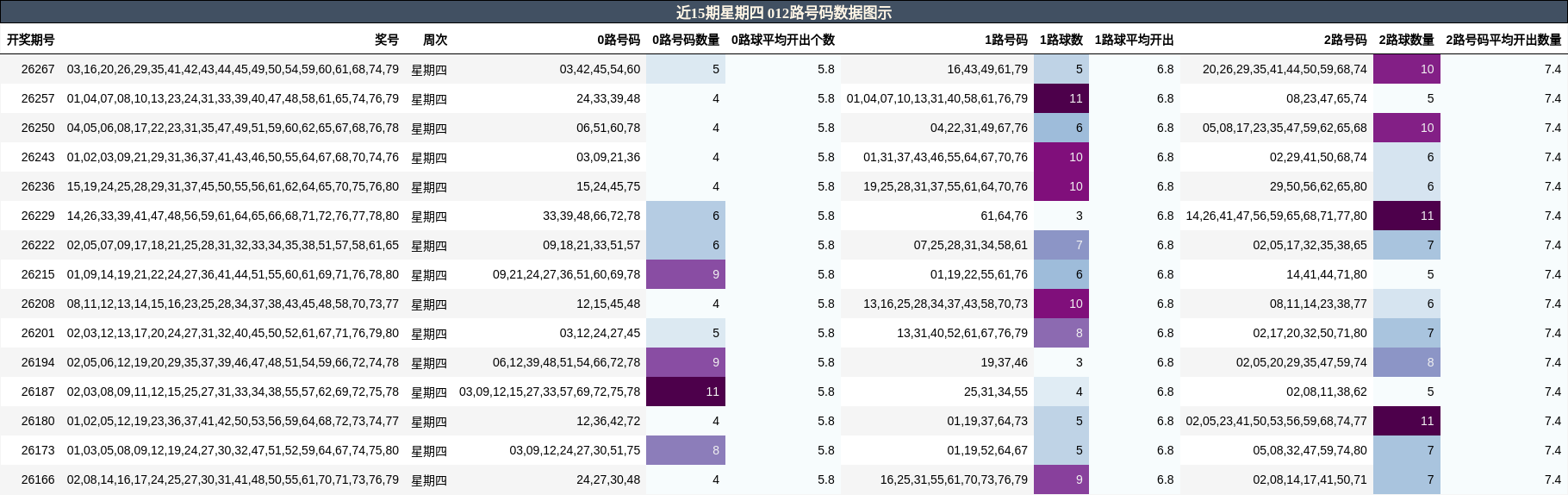Select winning numbers starting 15,19,24,25,28

click(x=233, y=186)
